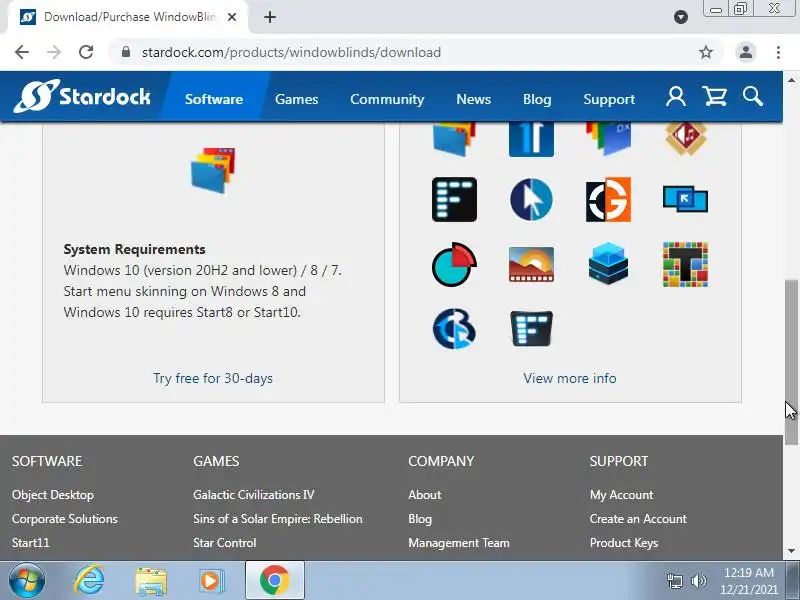800x600 pixels.
Task: Click the Stardock logo in header
Action: (x=82, y=96)
